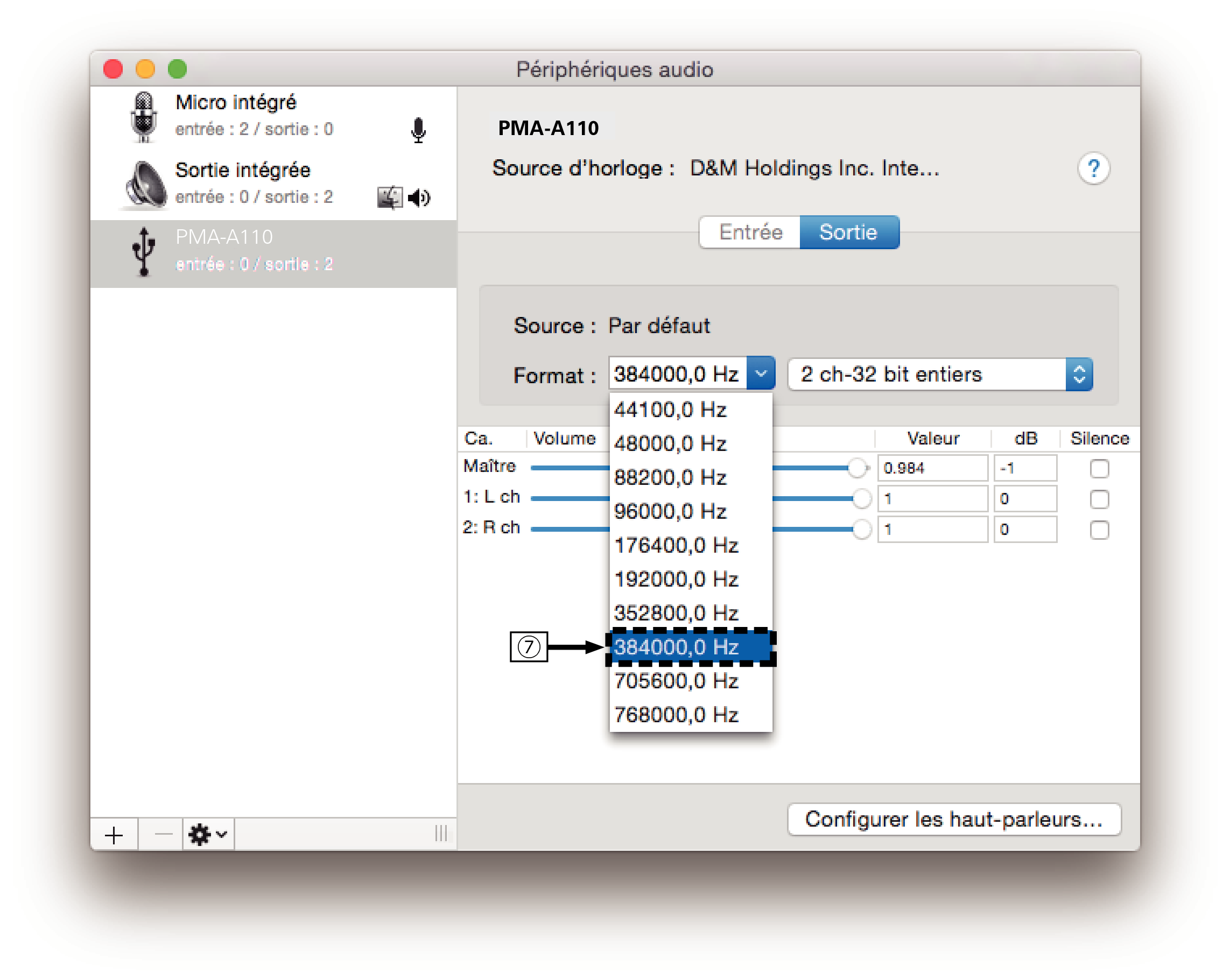Select the Micro intégré microphone icon
Screen dimensions: 1230x980
[144, 117]
